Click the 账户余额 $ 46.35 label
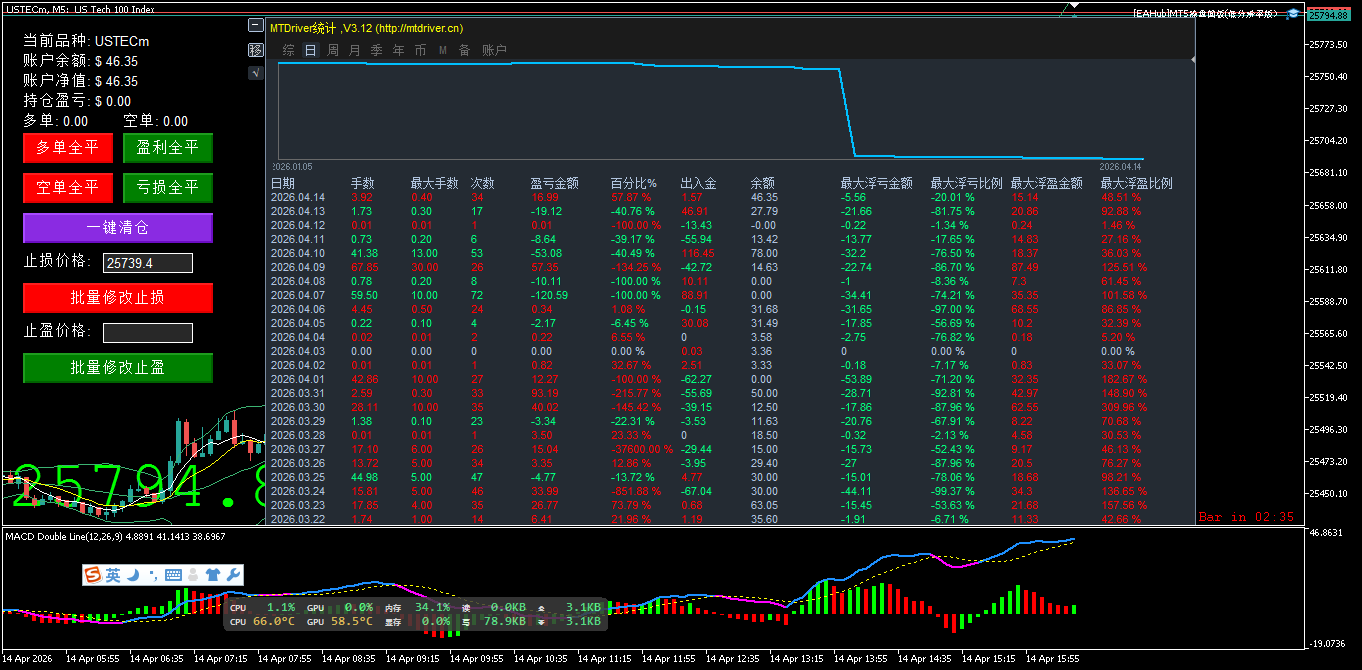This screenshot has height=670, width=1362. click(x=81, y=61)
